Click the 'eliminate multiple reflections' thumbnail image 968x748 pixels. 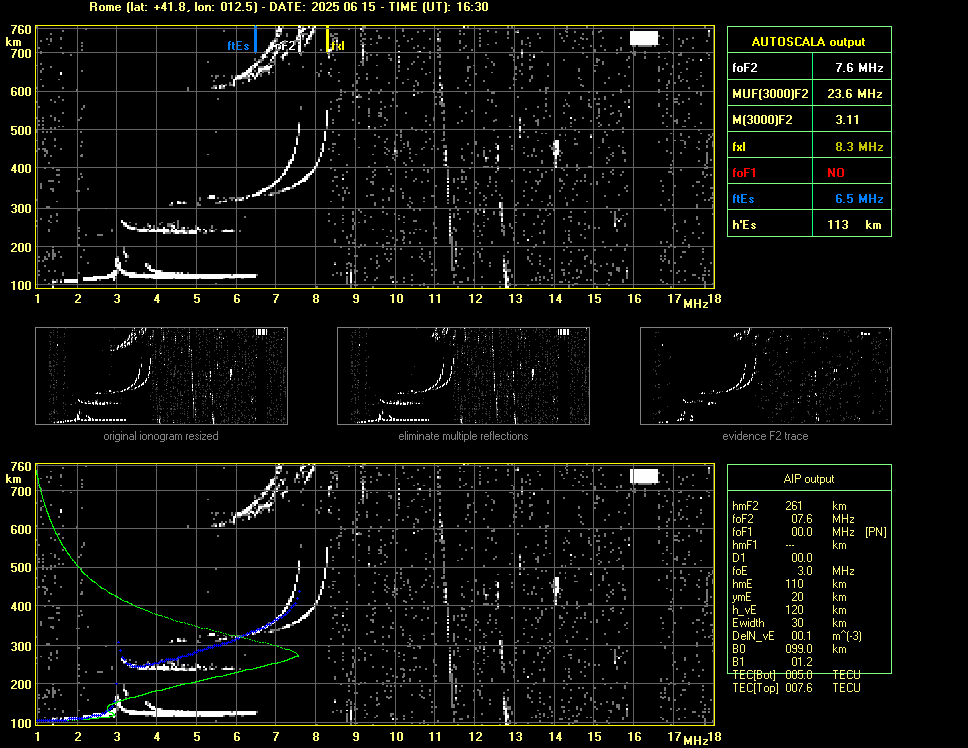click(463, 376)
